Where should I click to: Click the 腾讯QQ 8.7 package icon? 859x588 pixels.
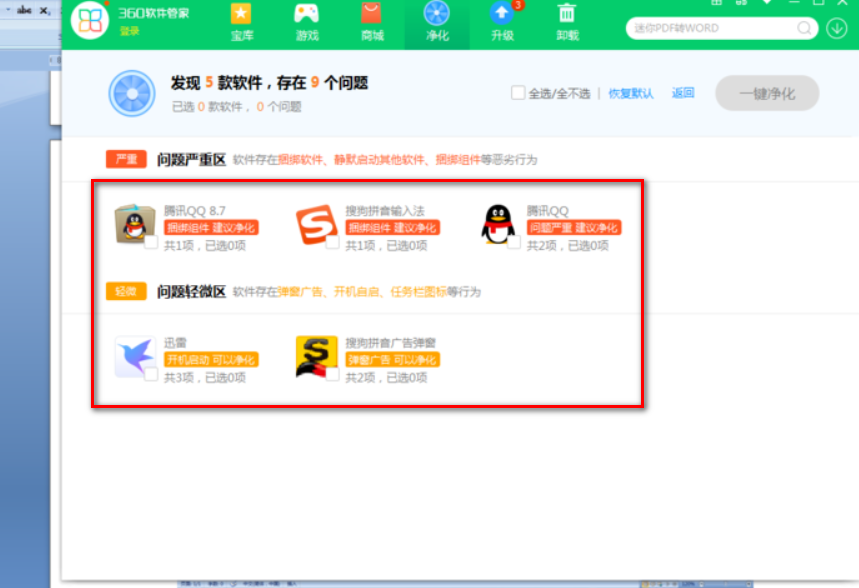click(x=135, y=224)
